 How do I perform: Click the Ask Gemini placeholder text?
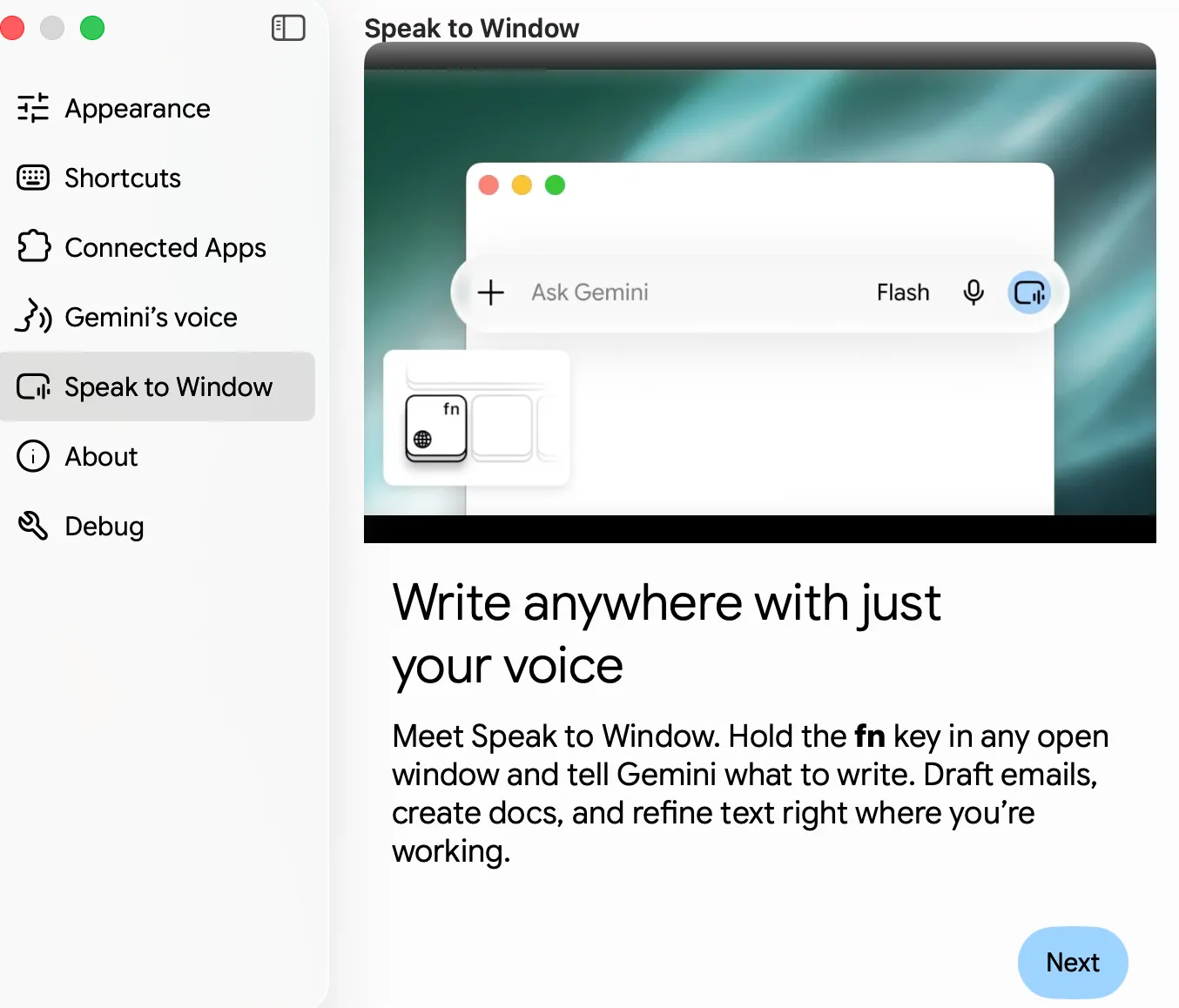pyautogui.click(x=590, y=292)
